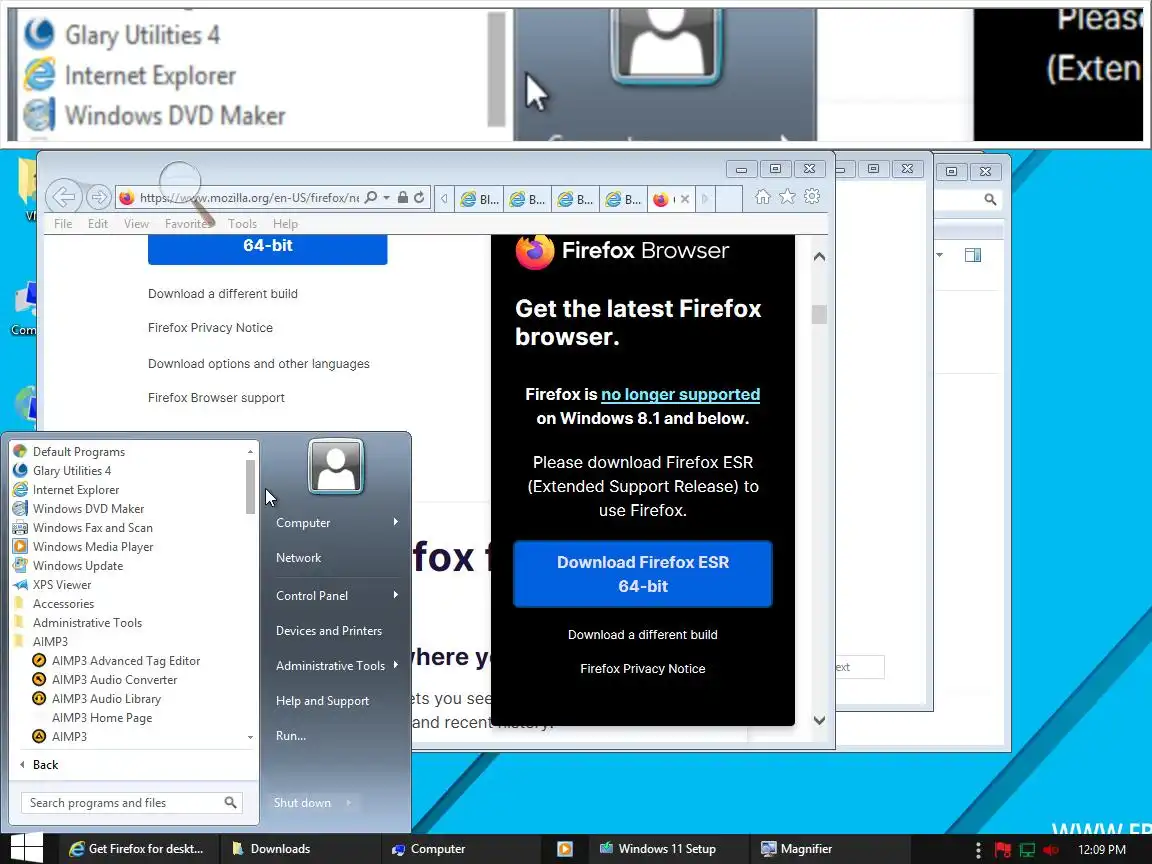Click 'Firefox Privacy Notice' in black panel
This screenshot has height=864, width=1152.
(x=643, y=669)
